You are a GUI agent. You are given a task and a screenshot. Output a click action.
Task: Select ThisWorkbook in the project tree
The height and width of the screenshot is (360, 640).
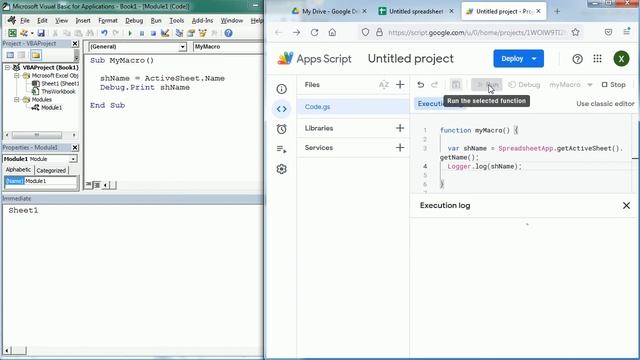58,91
